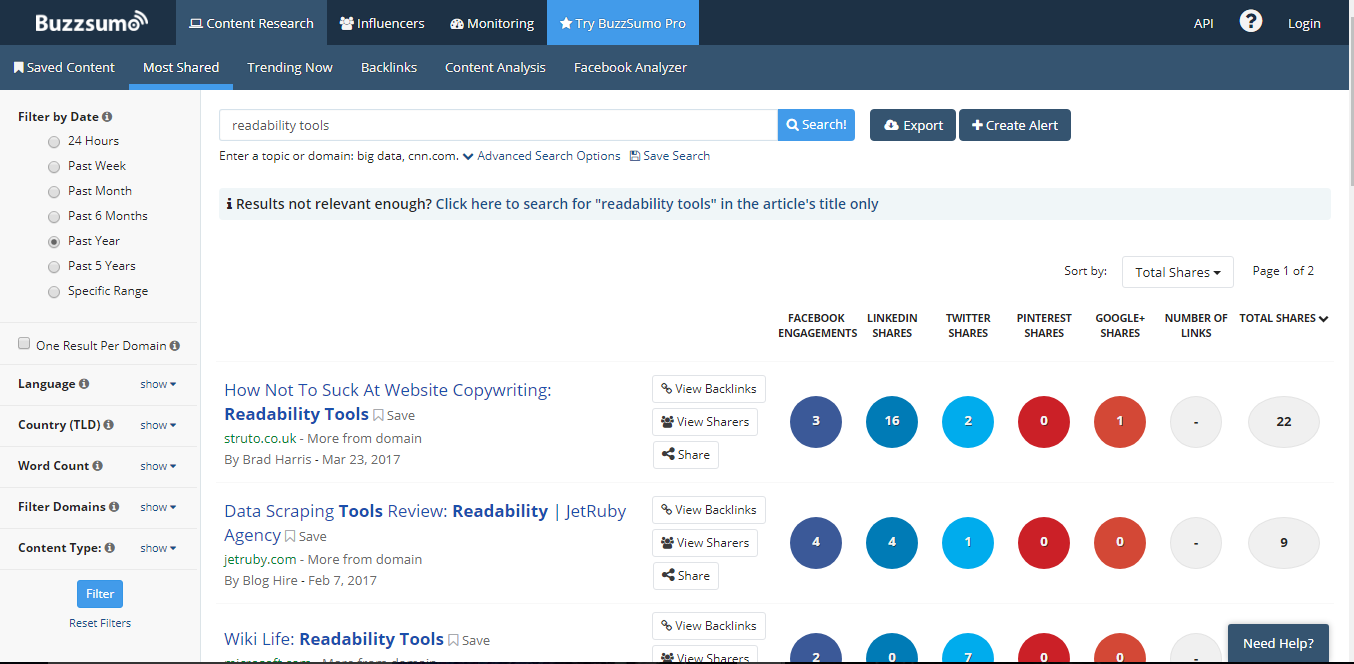
Task: Expand the Content Type filter with show
Action: point(158,548)
